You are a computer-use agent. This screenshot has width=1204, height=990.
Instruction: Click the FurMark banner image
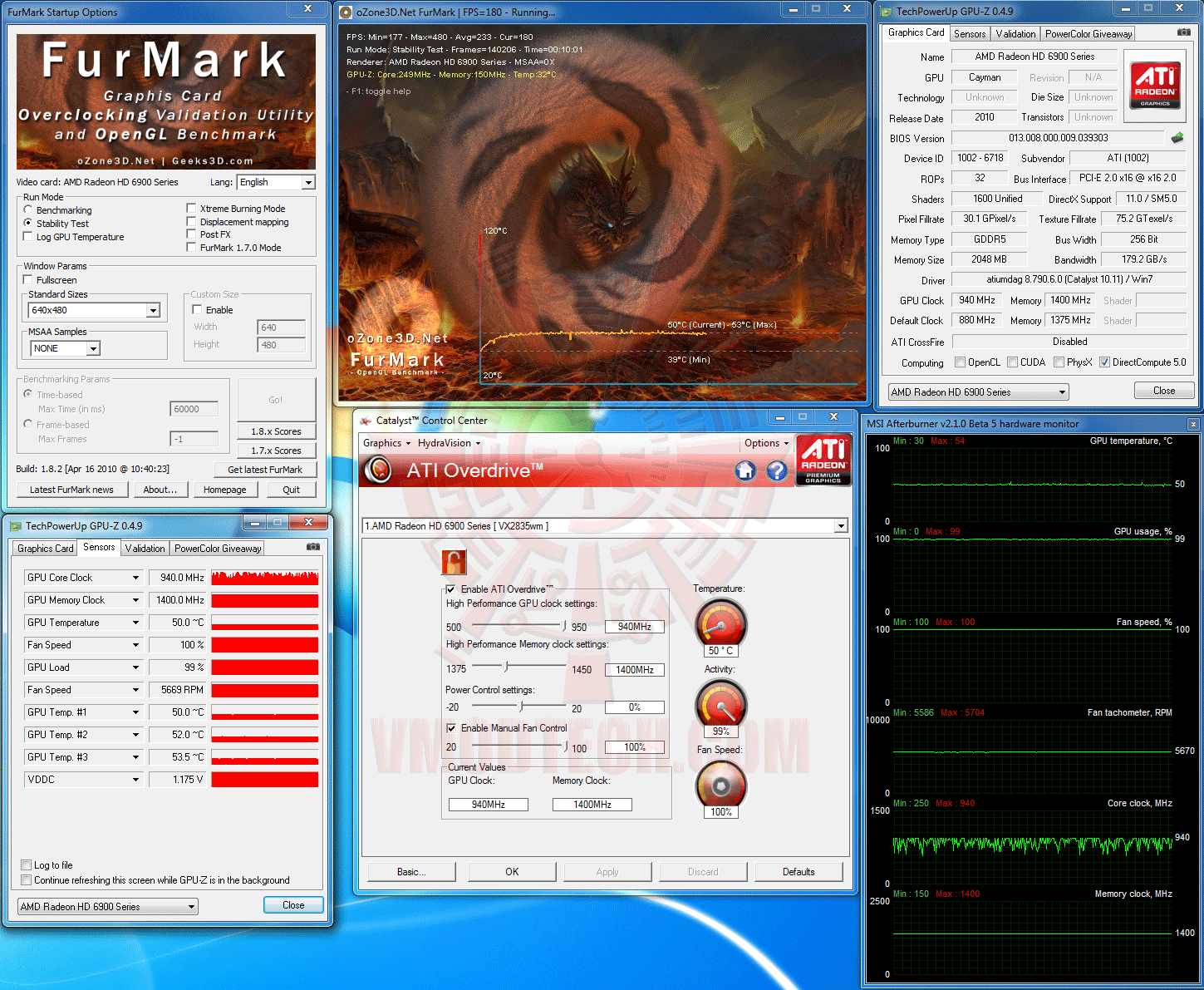(166, 101)
